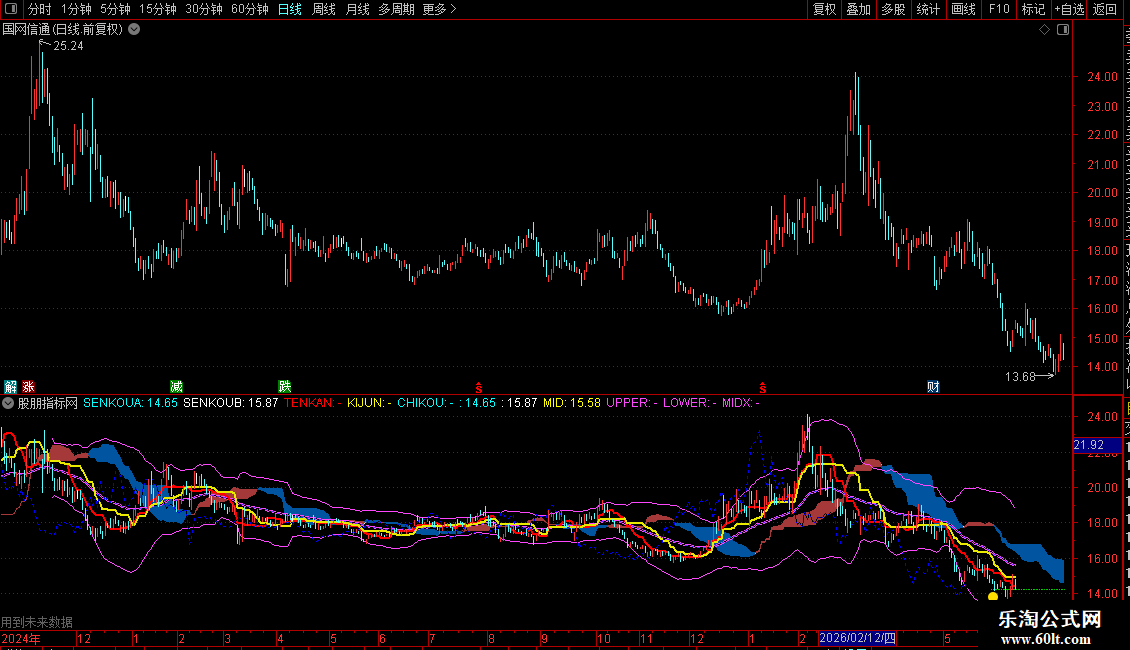Switch to the 周线 weekly period tab
The height and width of the screenshot is (650, 1130).
coord(324,9)
